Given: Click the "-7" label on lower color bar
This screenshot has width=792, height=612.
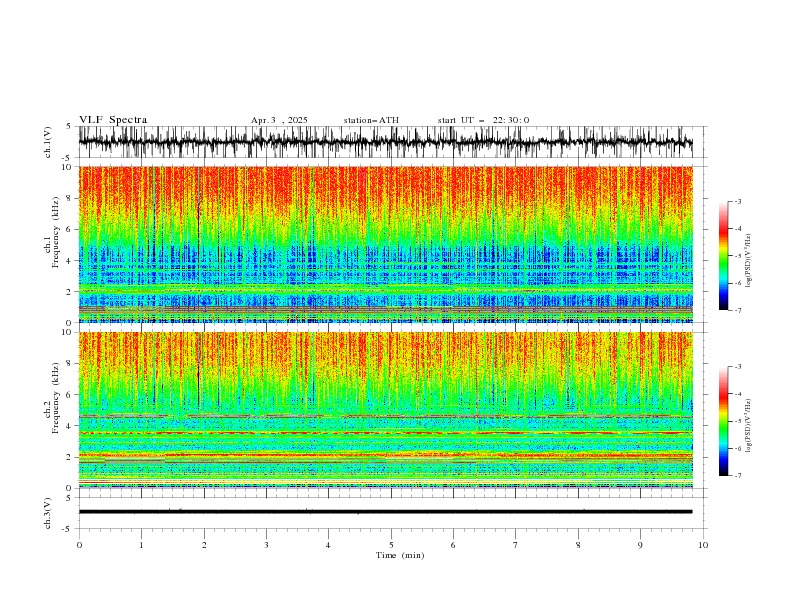Looking at the screenshot, I should [737, 476].
